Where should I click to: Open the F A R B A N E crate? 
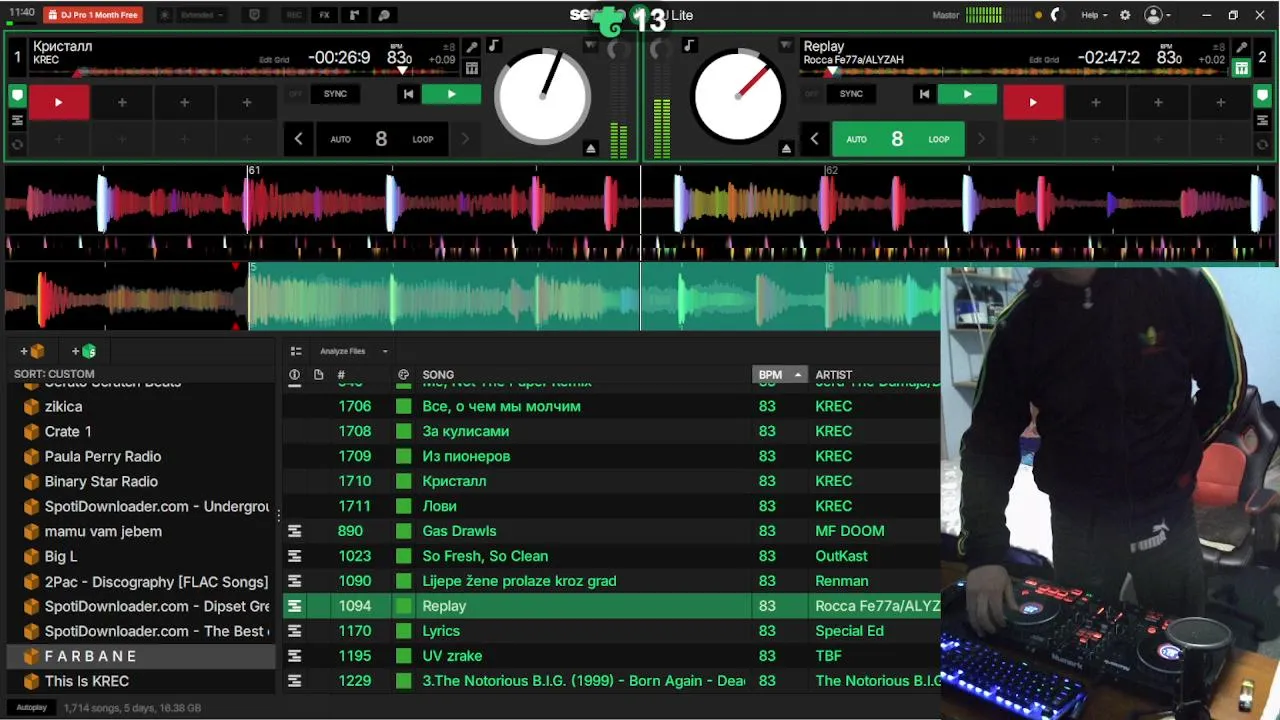tap(141, 656)
